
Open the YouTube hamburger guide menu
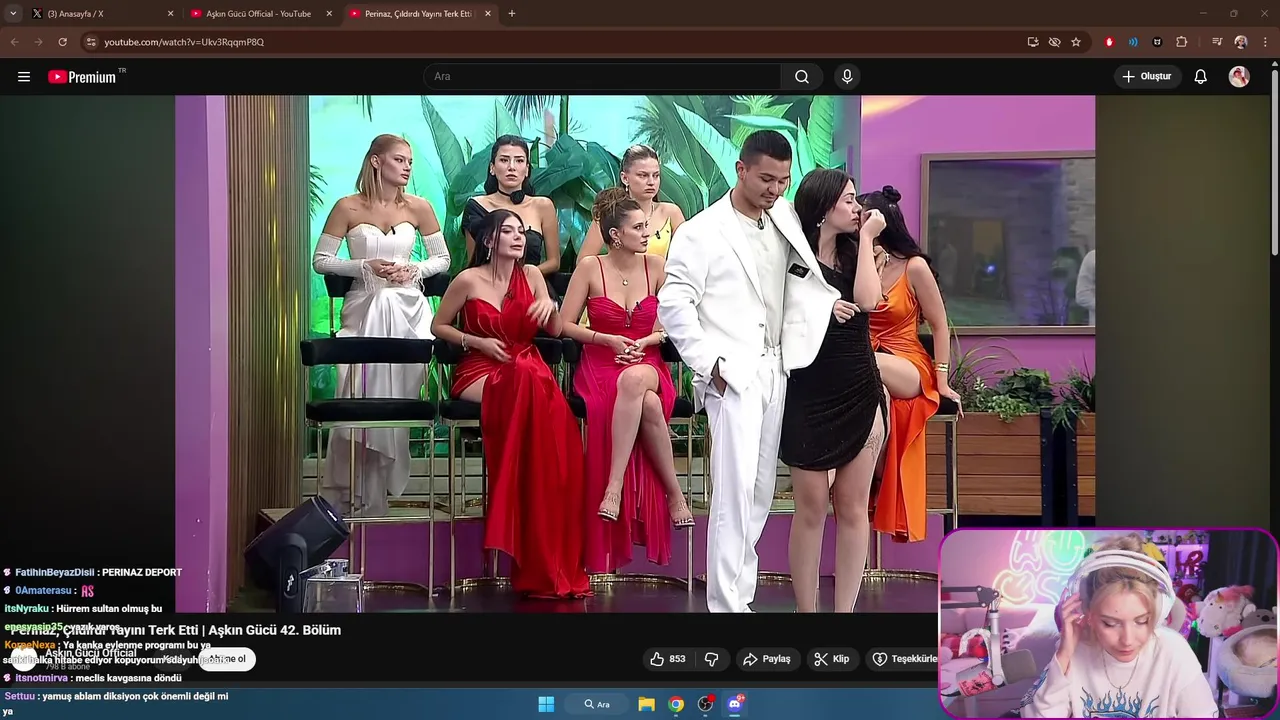24,77
